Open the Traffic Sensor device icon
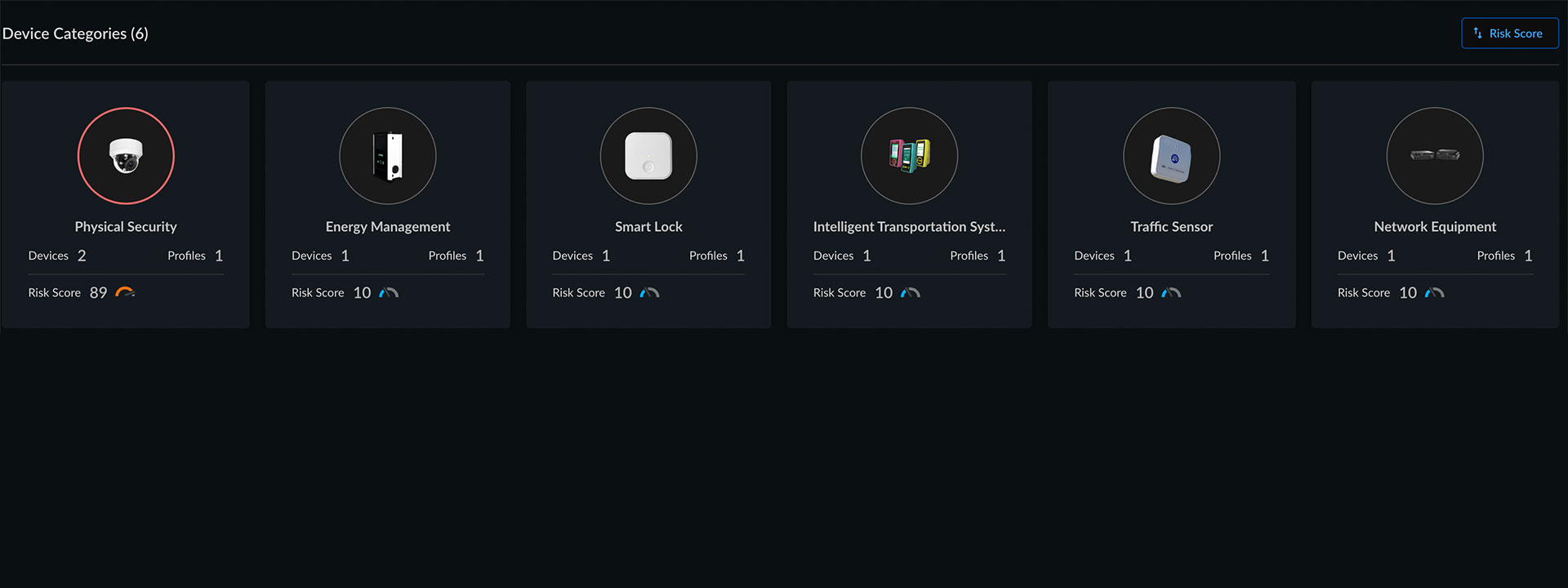This screenshot has height=588, width=1568. tap(1172, 156)
